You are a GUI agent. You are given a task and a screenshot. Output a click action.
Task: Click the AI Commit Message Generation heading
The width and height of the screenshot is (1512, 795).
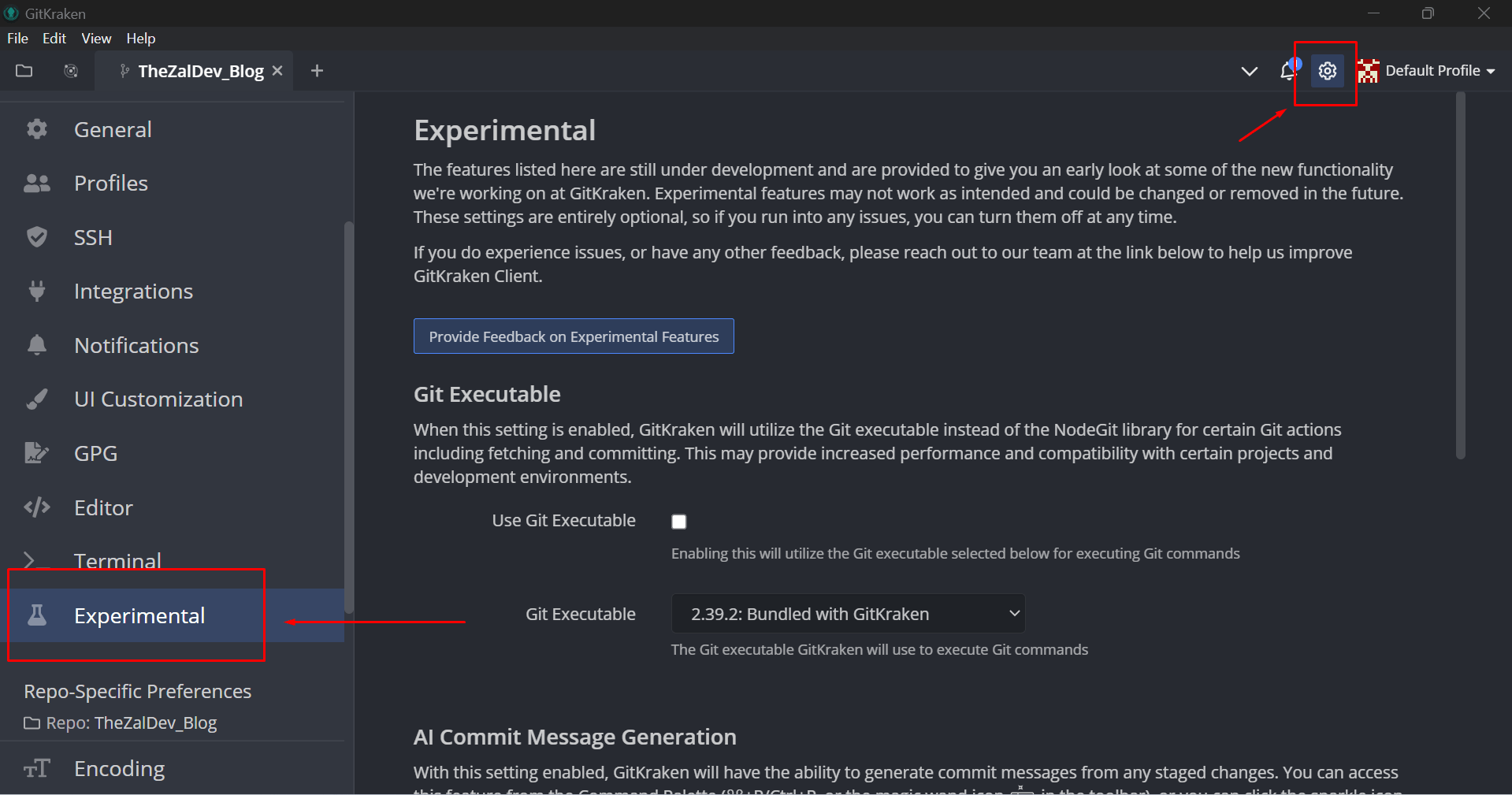pos(575,737)
